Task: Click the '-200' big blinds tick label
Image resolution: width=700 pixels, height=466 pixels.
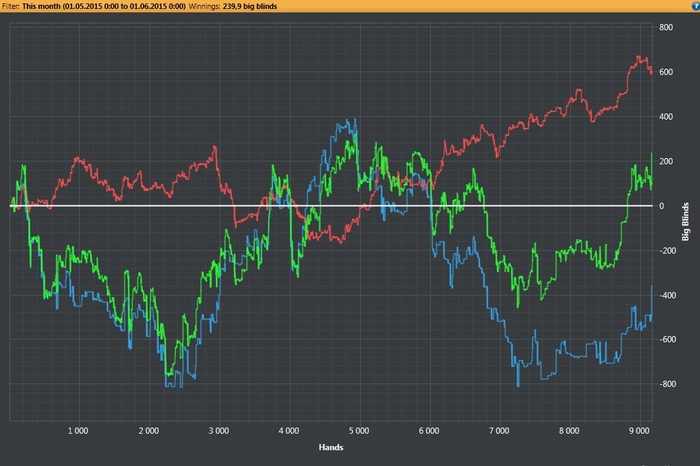Action: pos(667,250)
